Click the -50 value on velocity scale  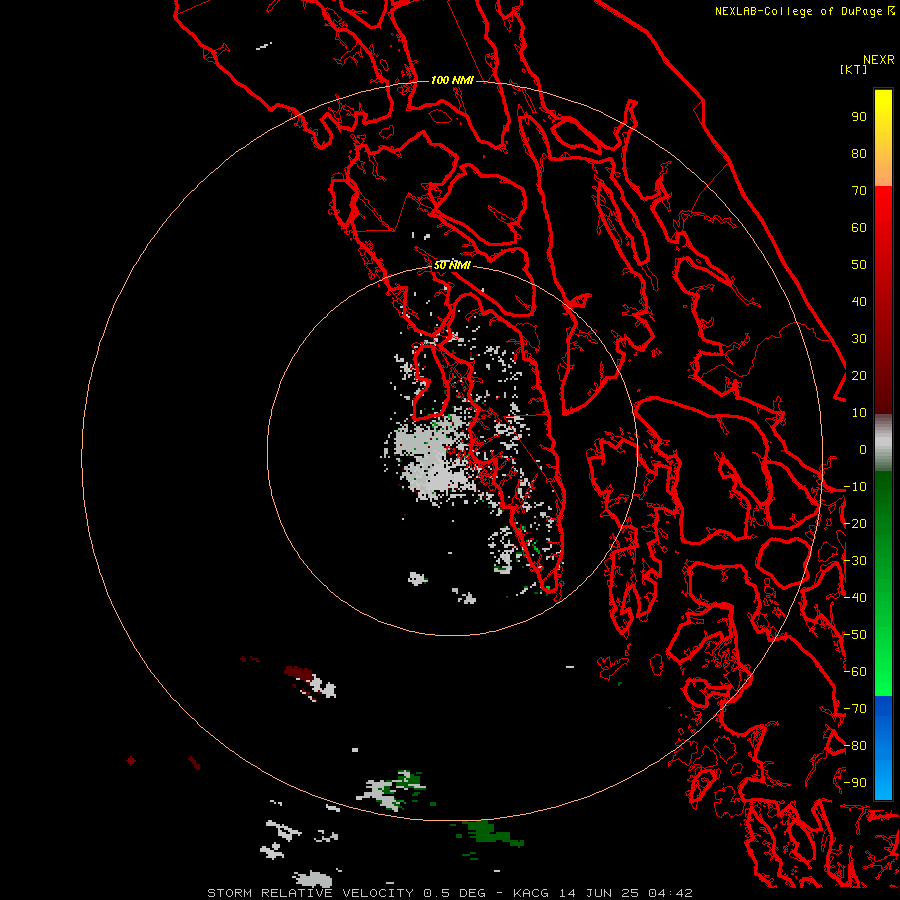pos(855,635)
